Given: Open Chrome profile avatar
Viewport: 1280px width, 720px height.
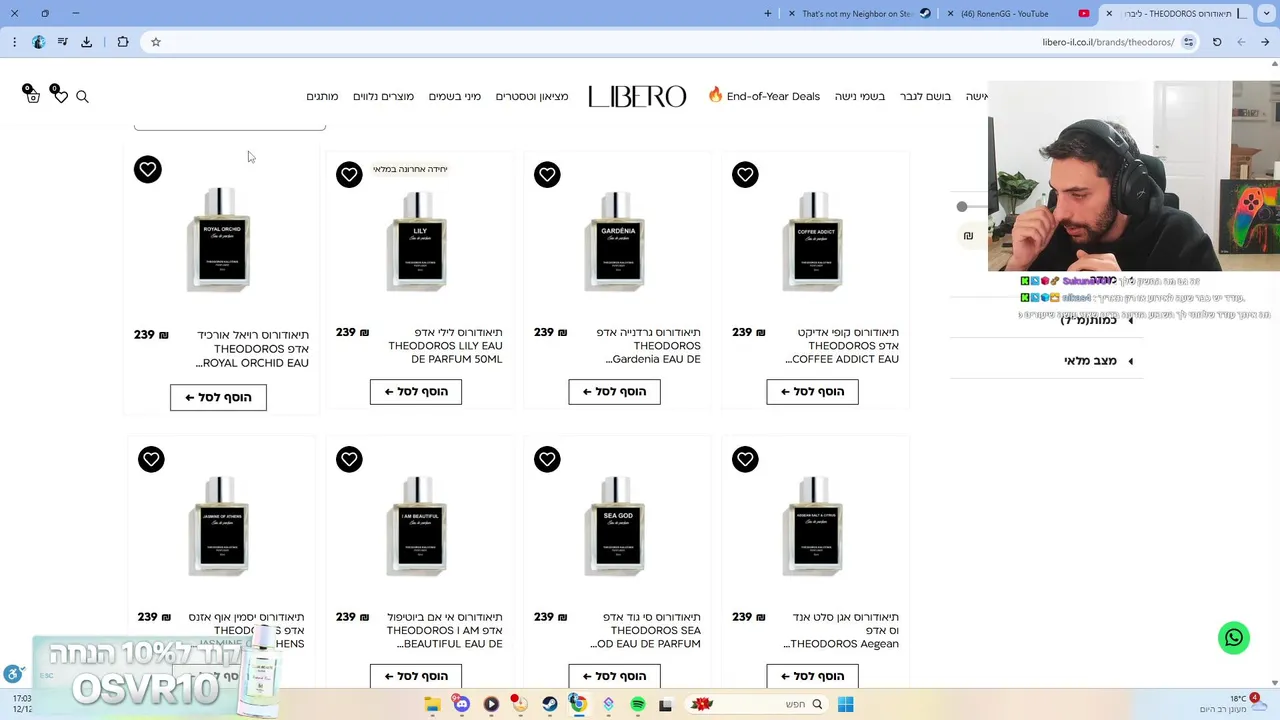Looking at the screenshot, I should pos(38,42).
